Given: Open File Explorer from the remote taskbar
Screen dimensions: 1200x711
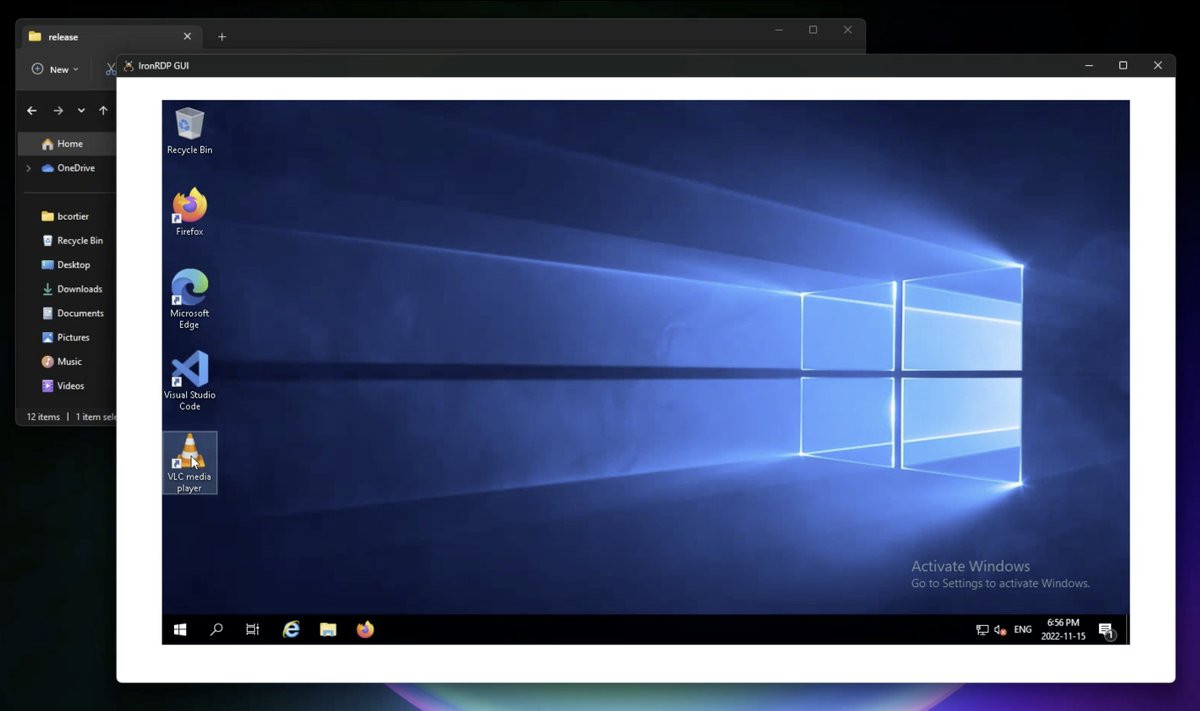Looking at the screenshot, I should (x=328, y=629).
